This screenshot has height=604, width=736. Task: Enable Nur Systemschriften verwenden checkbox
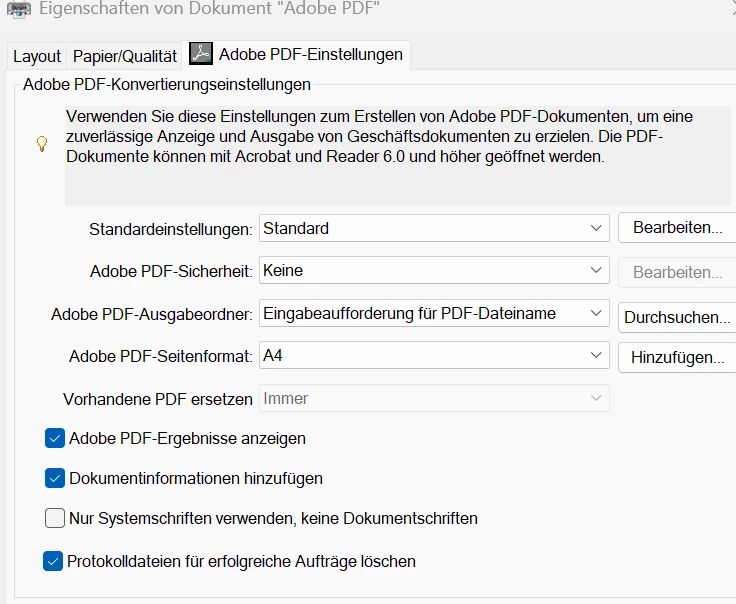pos(55,518)
